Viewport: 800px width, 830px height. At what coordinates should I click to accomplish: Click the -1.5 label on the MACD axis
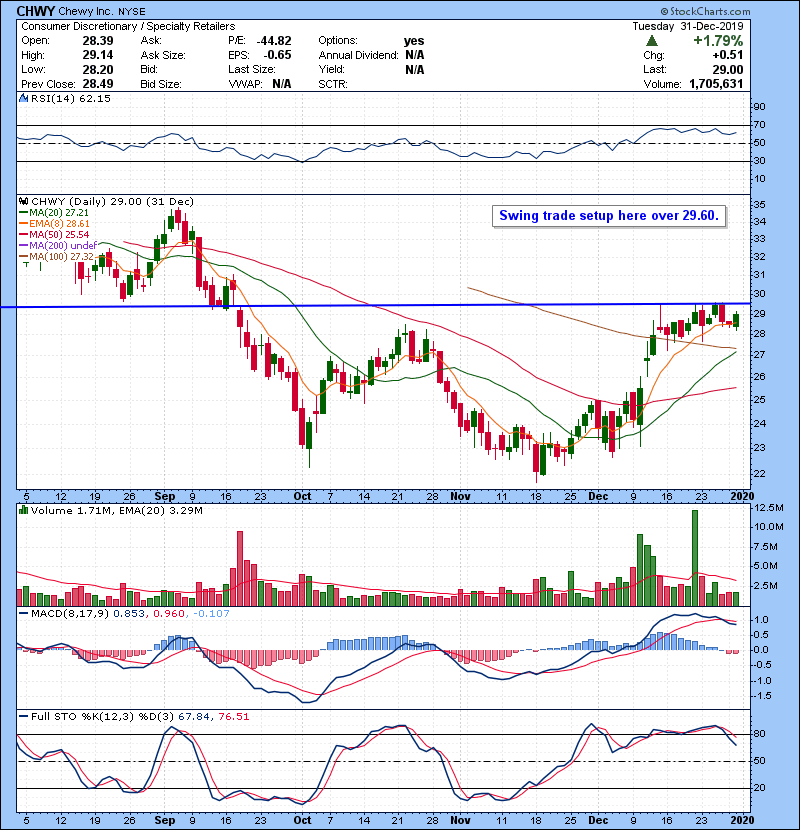point(761,696)
